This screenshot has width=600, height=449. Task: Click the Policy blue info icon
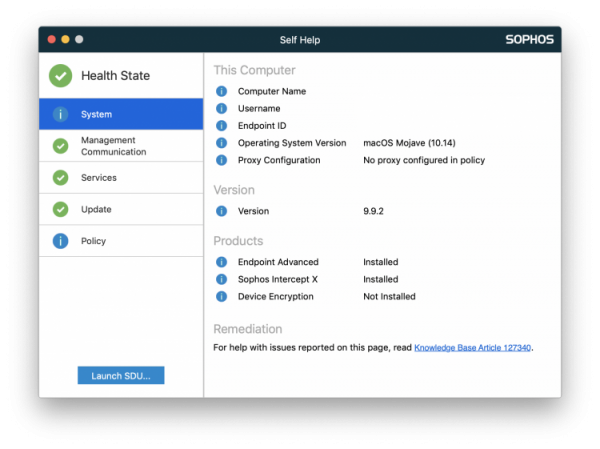60,241
